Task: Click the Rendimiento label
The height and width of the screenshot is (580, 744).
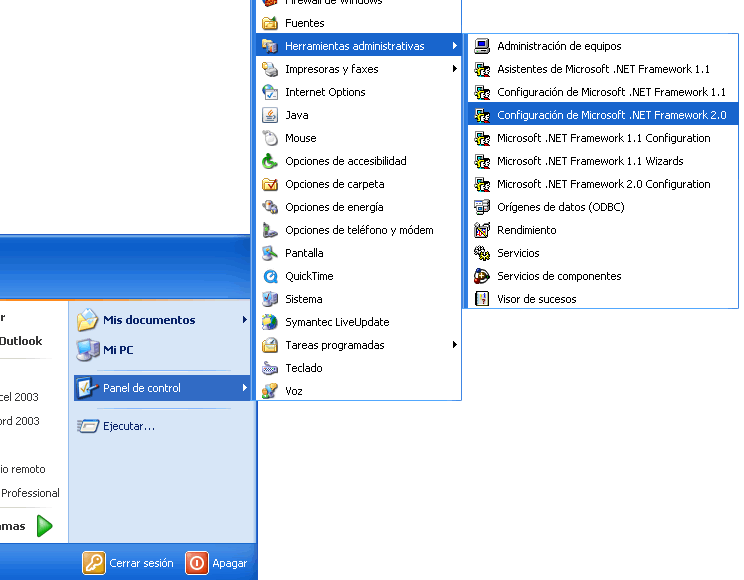Action: pyautogui.click(x=527, y=230)
